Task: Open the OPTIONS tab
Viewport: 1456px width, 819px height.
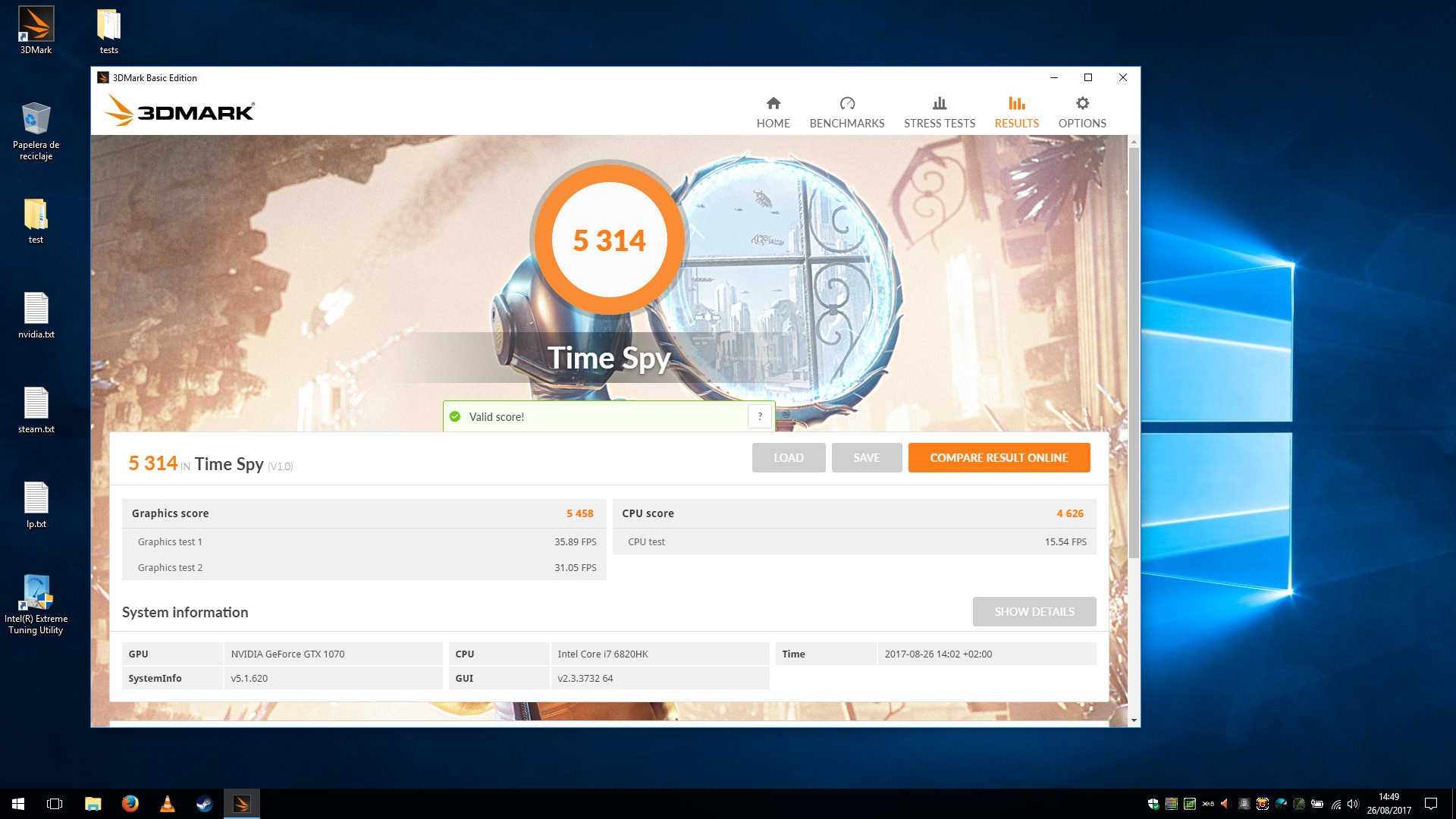Action: click(1082, 112)
